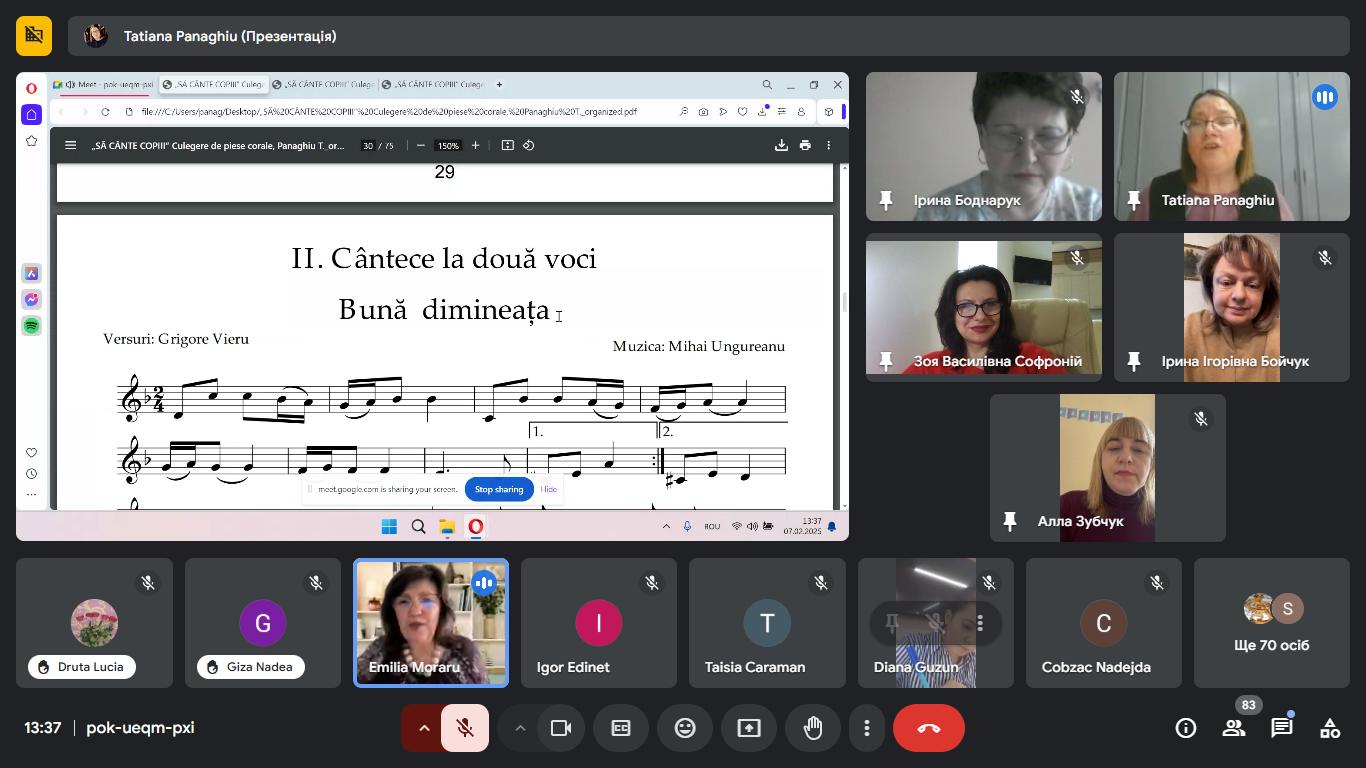
Task: Expand hidden tray icons in shared taskbar
Action: (666, 526)
